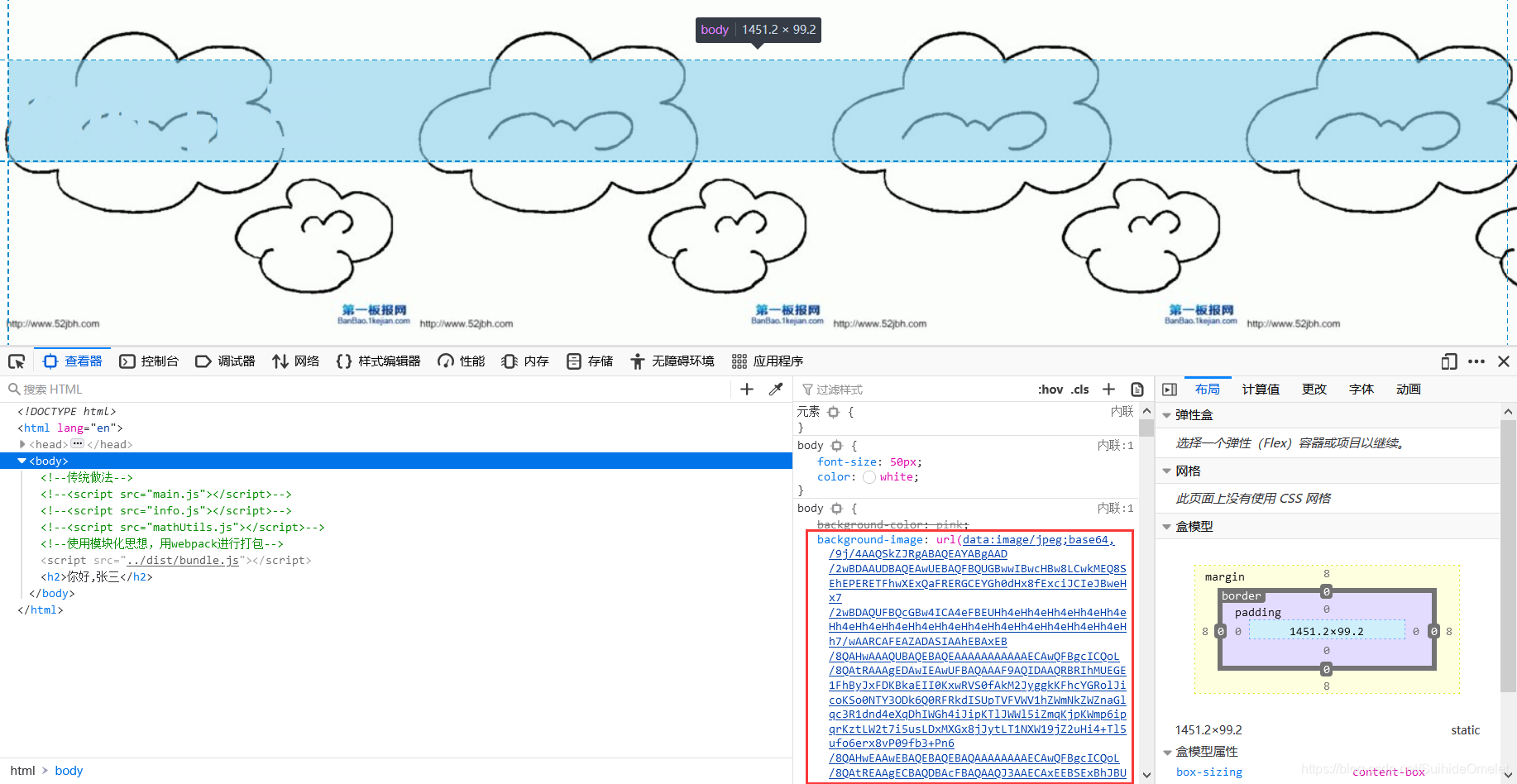Collapse the 网格 grid section
Viewport: 1517px width, 784px height.
(x=1167, y=471)
